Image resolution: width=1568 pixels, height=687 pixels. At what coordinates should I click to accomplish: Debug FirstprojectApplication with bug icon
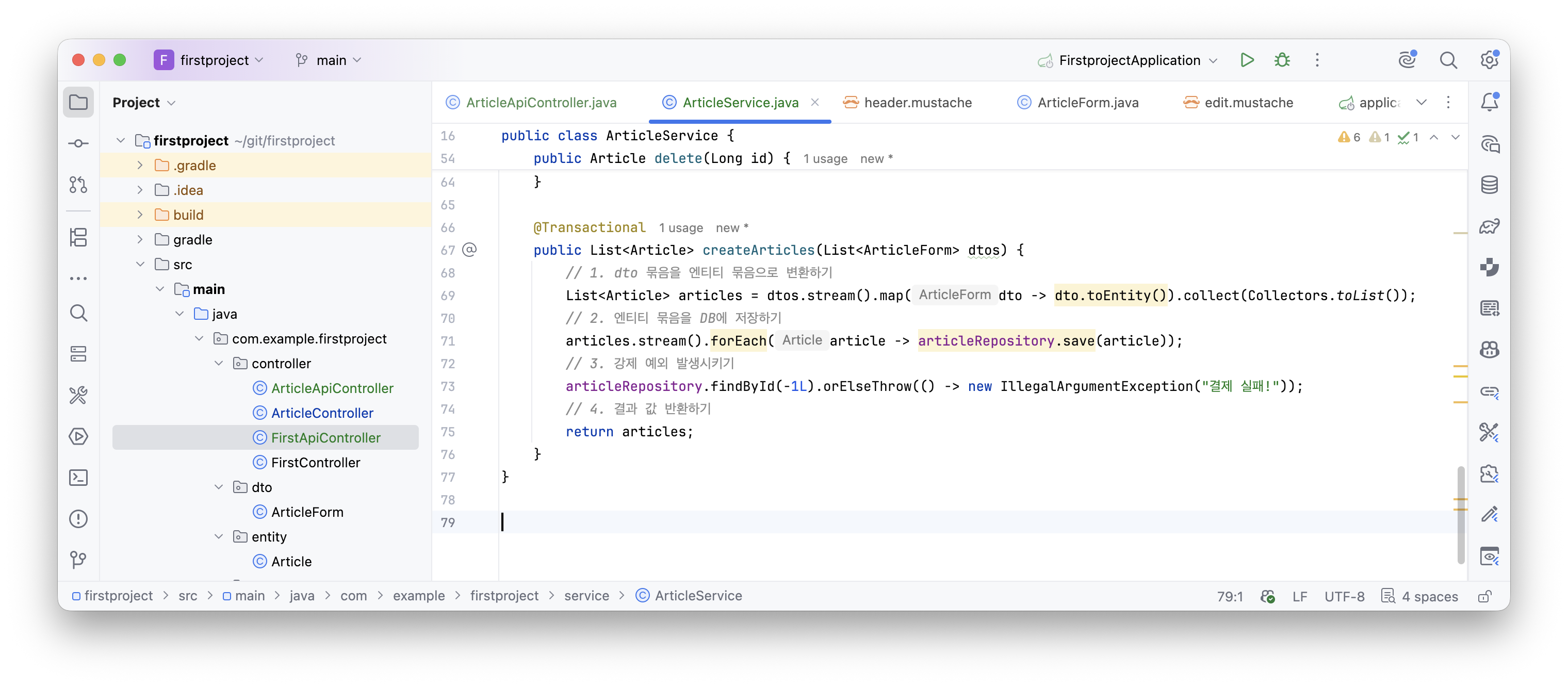(1282, 60)
